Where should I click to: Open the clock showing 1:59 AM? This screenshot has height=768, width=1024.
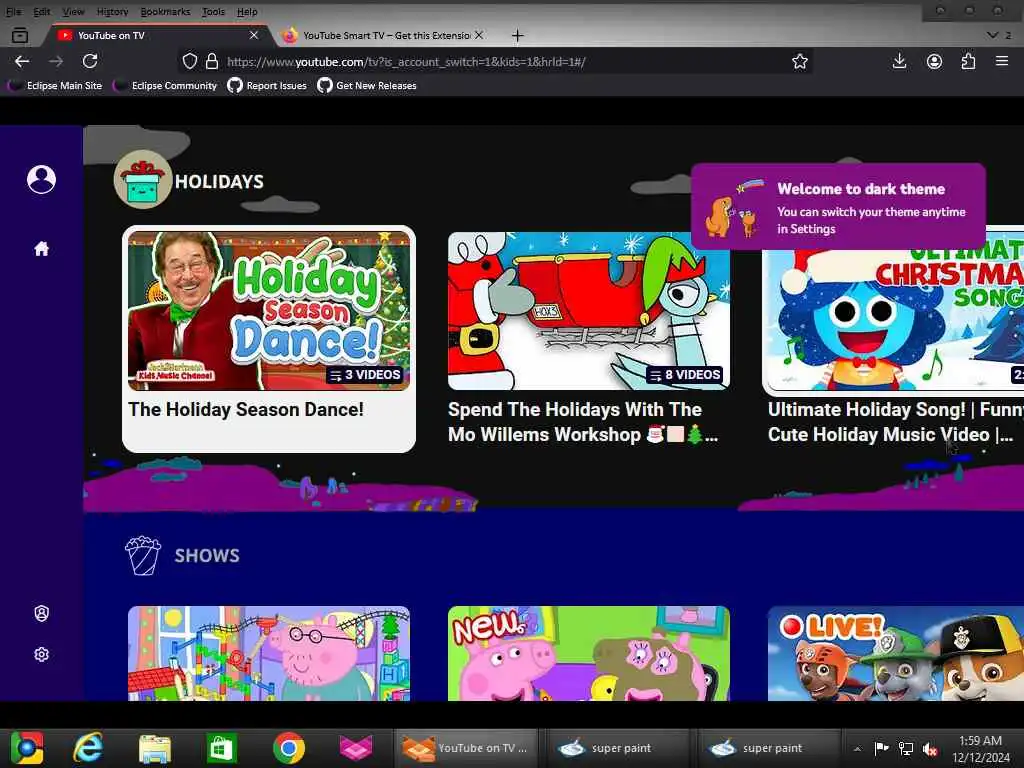click(980, 749)
